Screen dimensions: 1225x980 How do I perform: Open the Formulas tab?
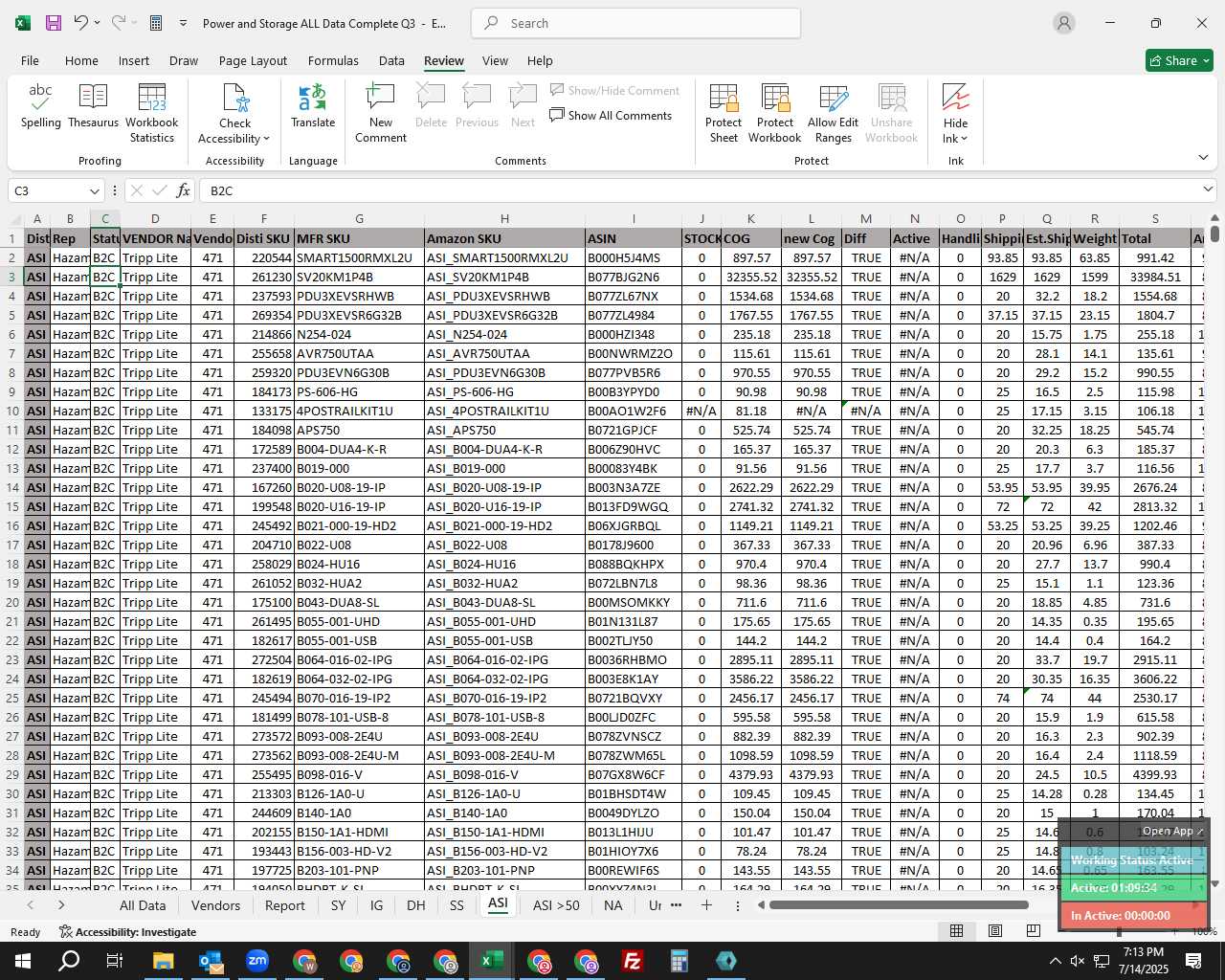pyautogui.click(x=333, y=60)
